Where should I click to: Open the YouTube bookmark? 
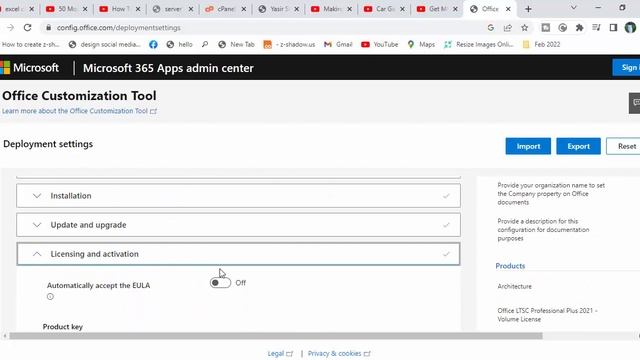tap(380, 44)
